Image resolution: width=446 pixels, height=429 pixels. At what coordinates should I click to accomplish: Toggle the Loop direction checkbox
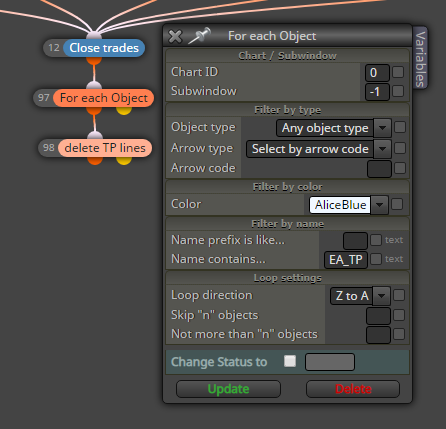[x=399, y=295]
